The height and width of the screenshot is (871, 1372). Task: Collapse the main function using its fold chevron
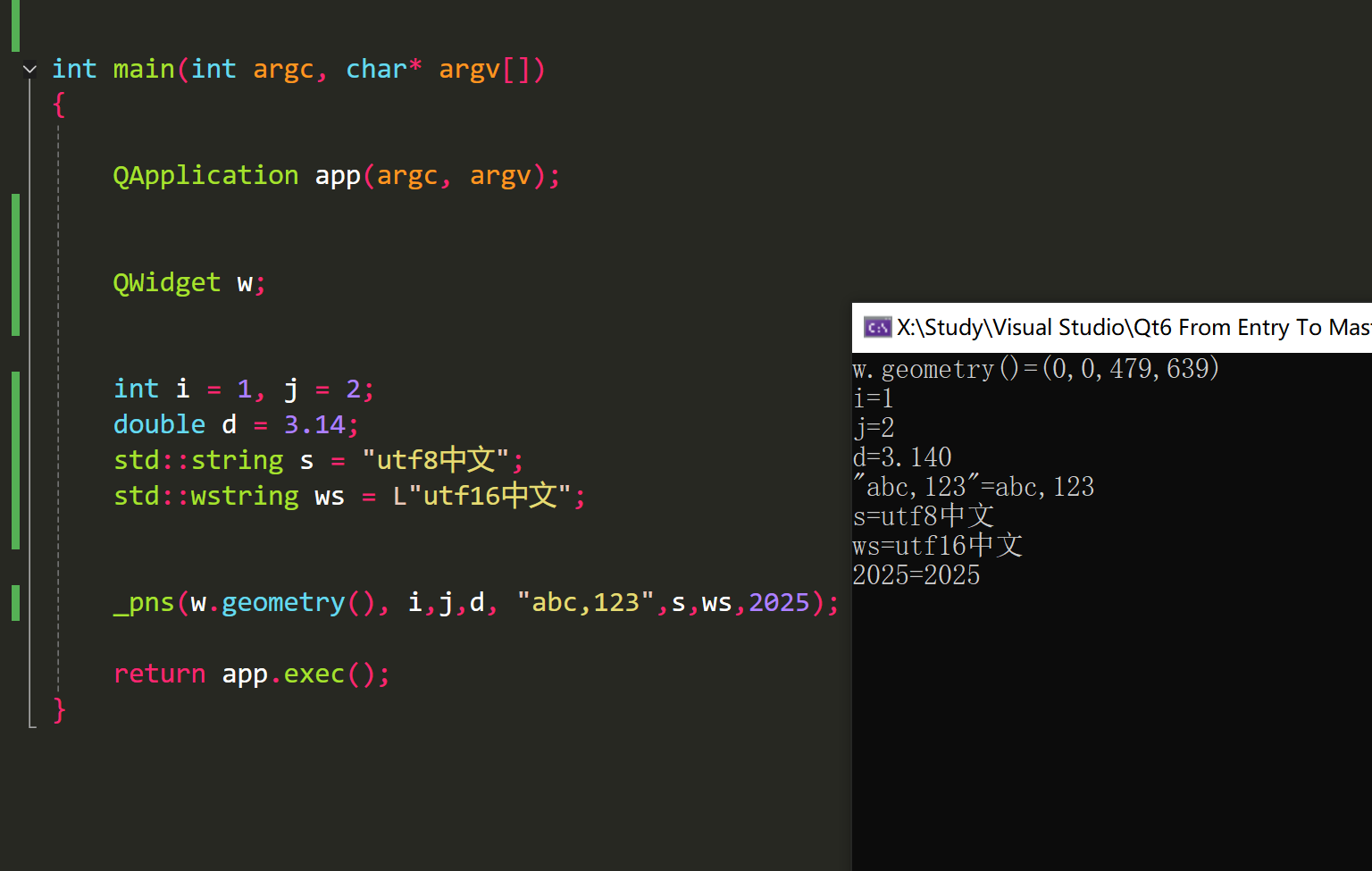[29, 69]
